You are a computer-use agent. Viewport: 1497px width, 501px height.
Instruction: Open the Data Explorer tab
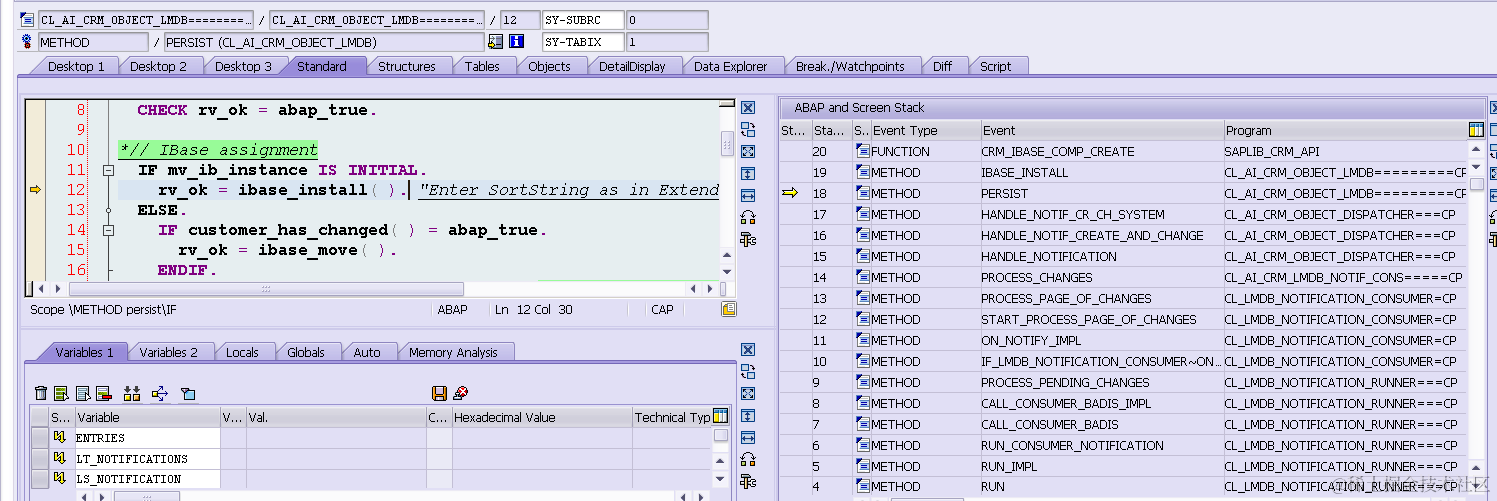pyautogui.click(x=730, y=66)
